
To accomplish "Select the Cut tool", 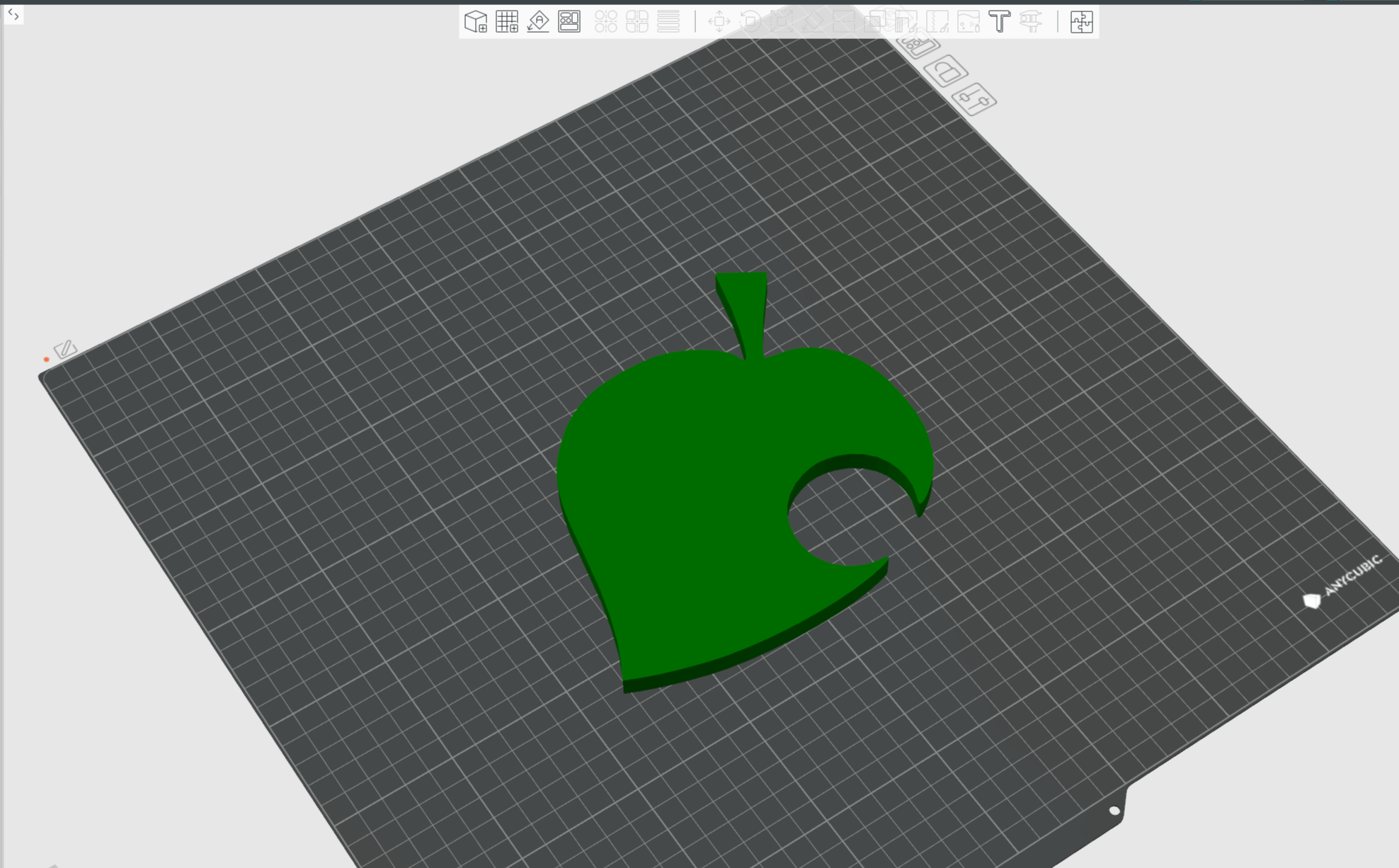I will [844, 21].
